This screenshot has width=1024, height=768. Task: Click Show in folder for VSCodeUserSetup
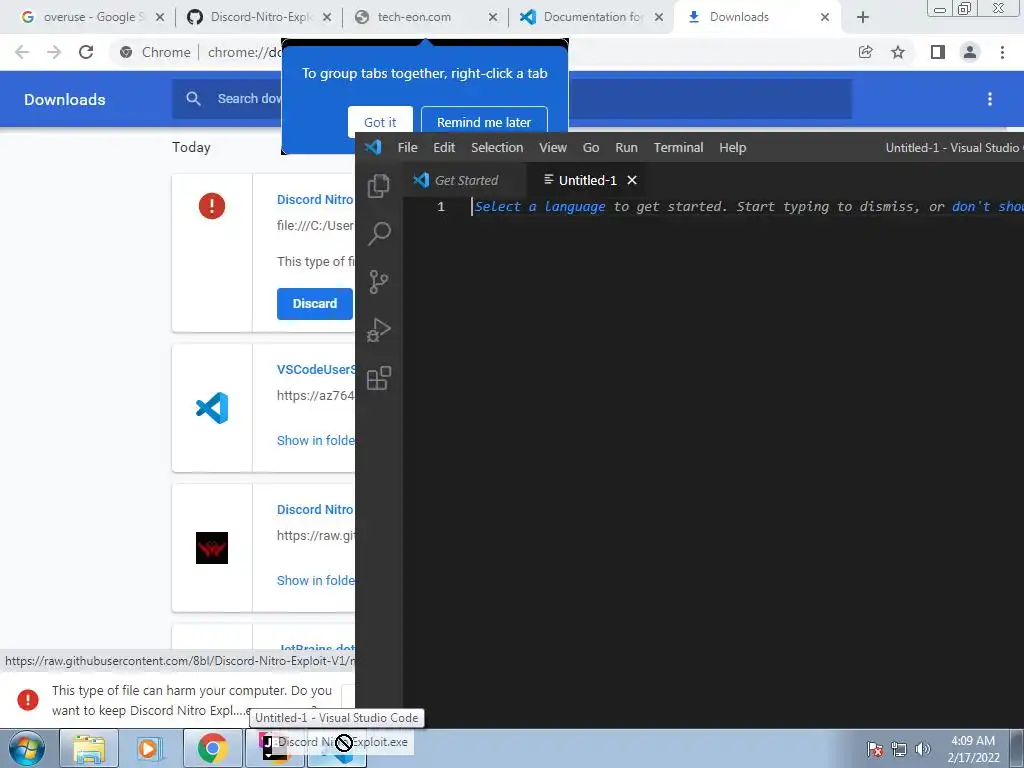[x=316, y=440]
